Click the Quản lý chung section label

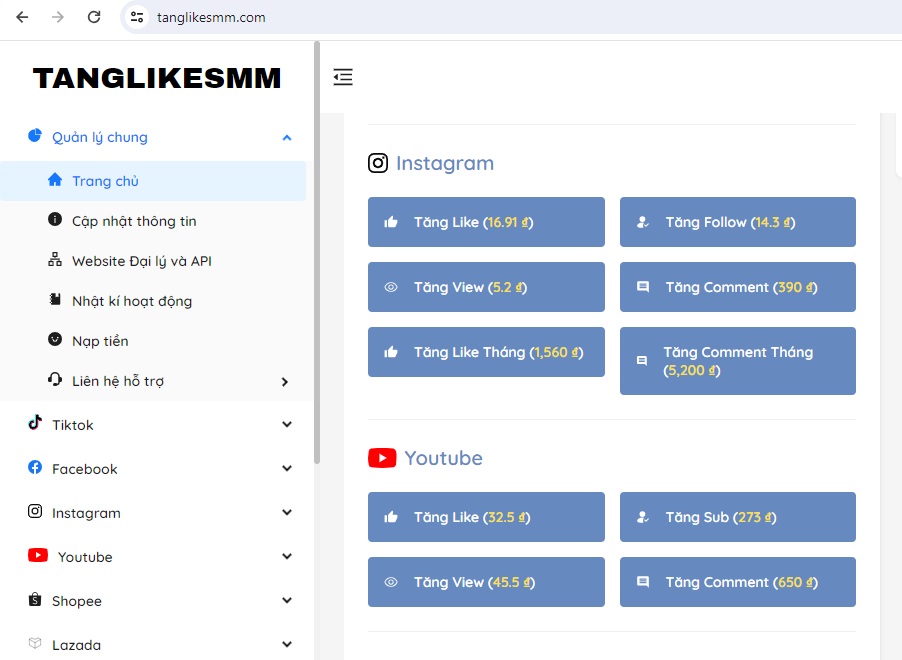pyautogui.click(x=100, y=138)
